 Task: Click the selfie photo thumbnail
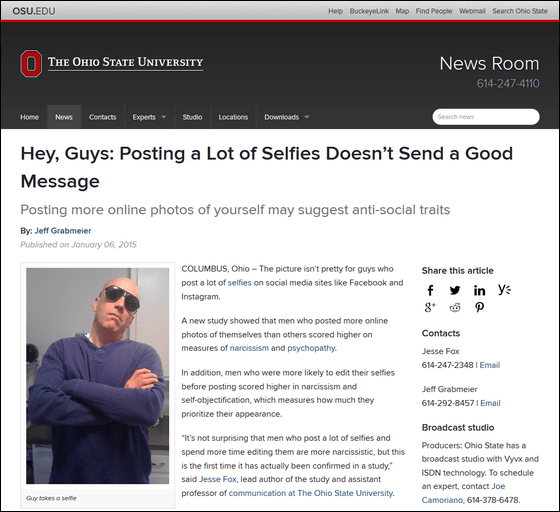[98, 376]
